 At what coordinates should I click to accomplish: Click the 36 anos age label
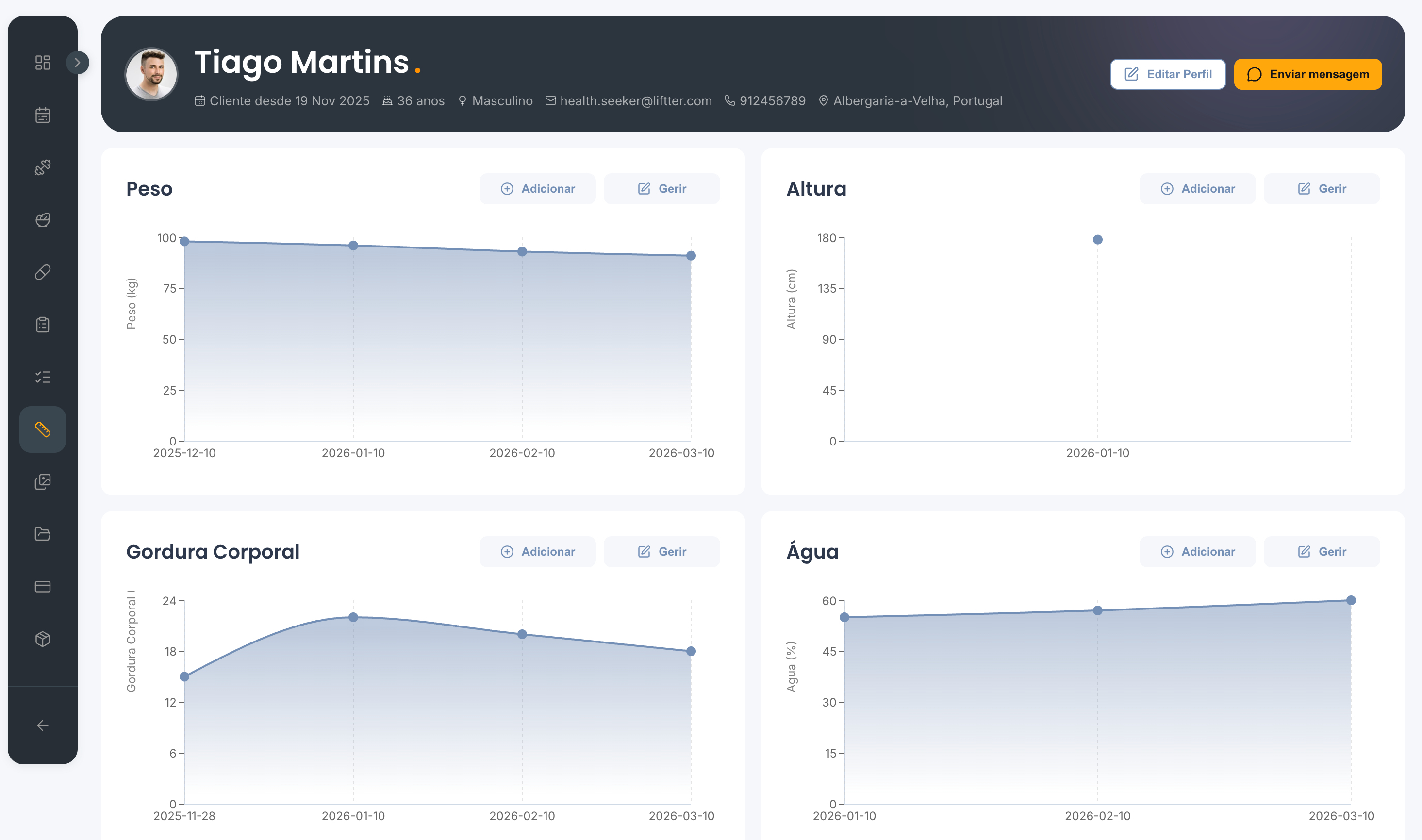(x=421, y=101)
